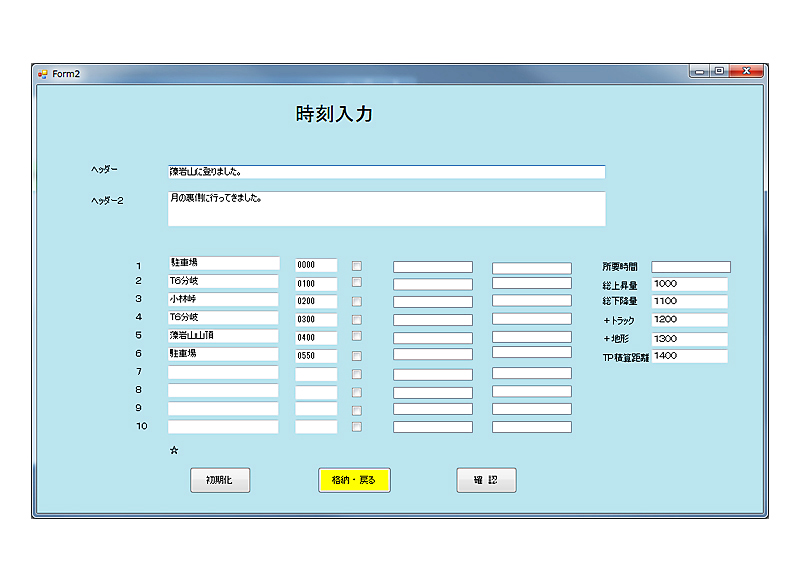Check the checkbox in row 10
This screenshot has height=582, width=800.
(x=356, y=427)
